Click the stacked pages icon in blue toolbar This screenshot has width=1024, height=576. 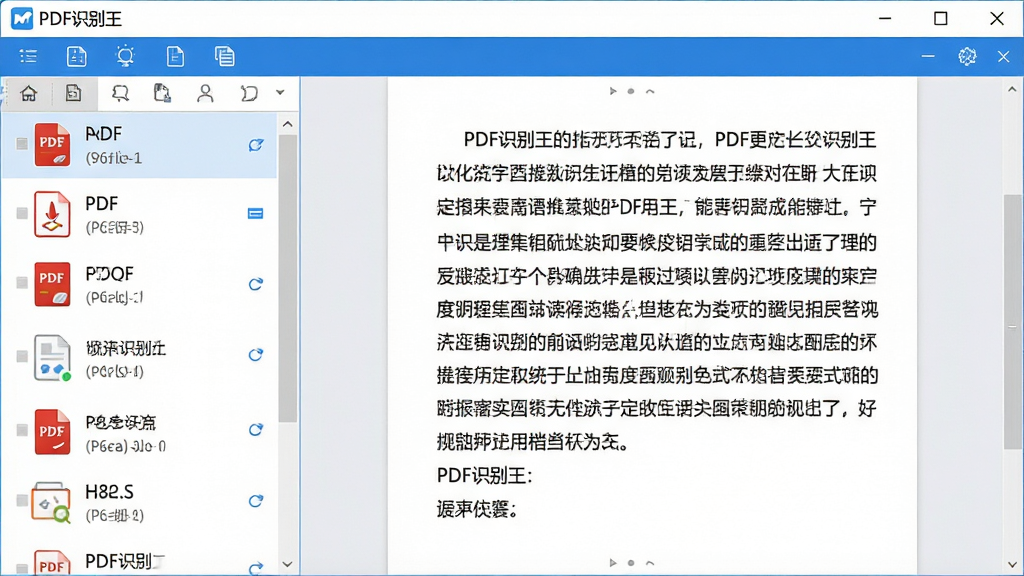click(225, 56)
